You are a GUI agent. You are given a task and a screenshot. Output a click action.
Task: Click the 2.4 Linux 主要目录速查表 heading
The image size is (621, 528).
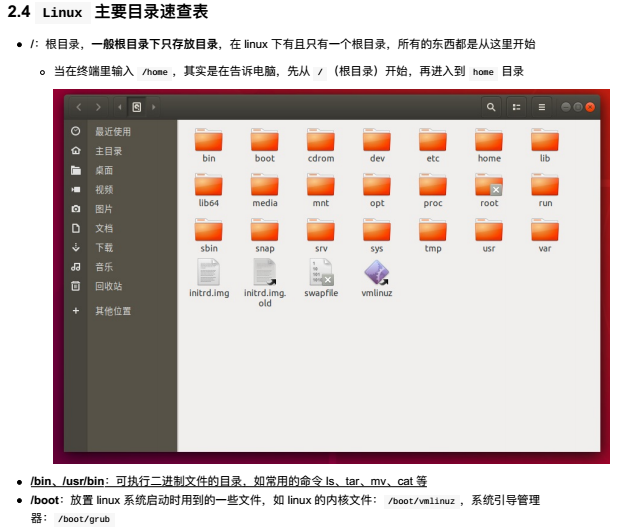coord(108,11)
